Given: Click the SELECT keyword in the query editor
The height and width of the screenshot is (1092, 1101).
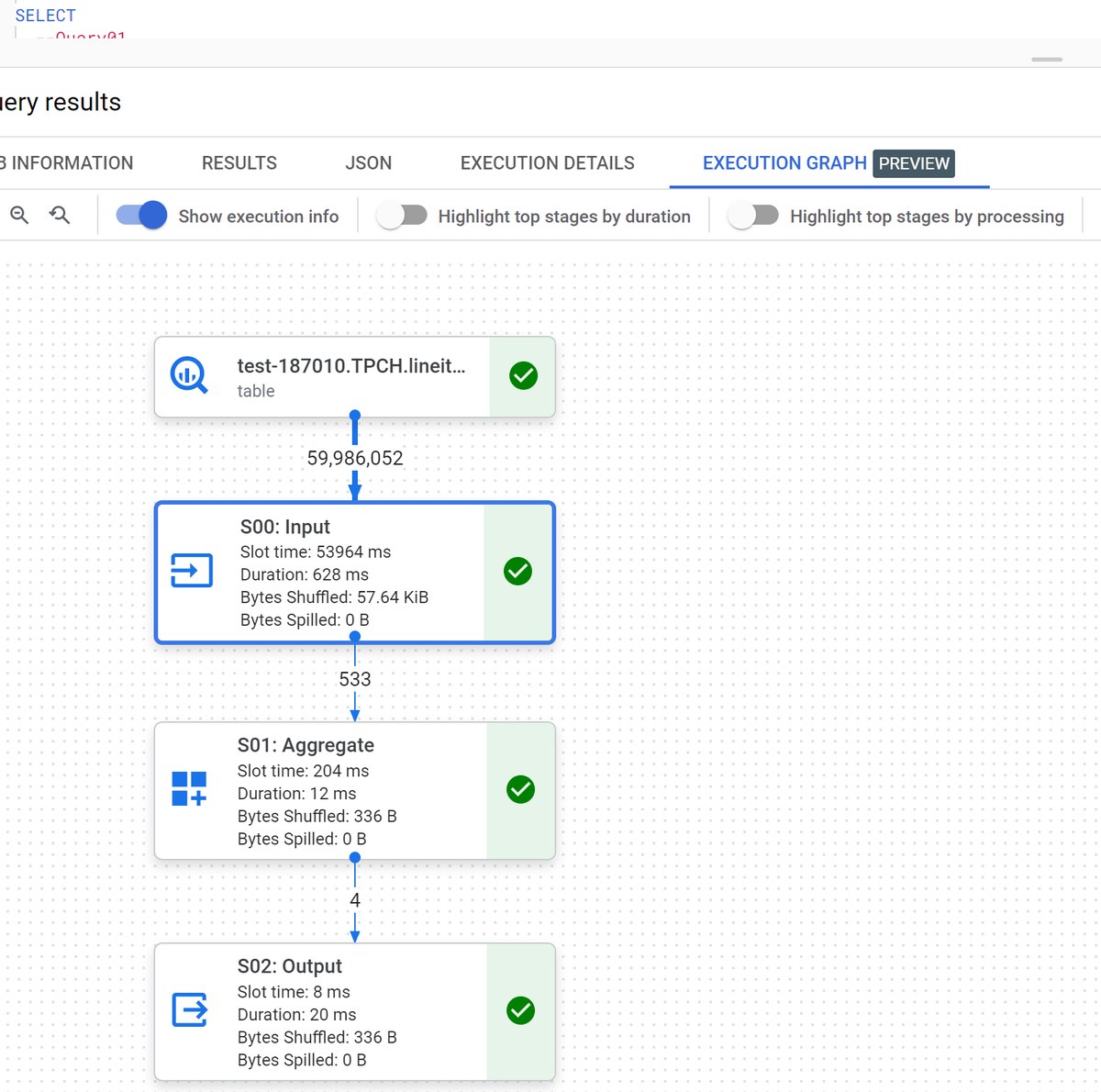Looking at the screenshot, I should [x=45, y=15].
